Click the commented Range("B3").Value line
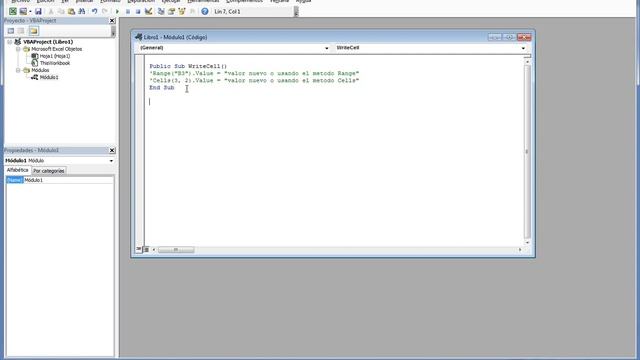Viewport: 640px width, 360px height. 254,73
